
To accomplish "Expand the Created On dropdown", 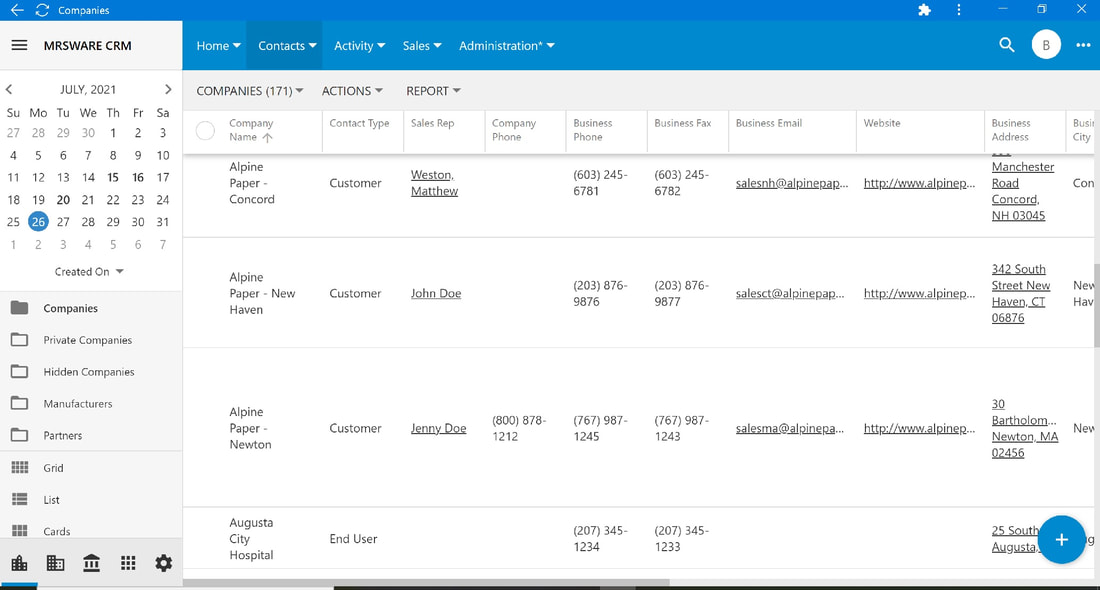I will tap(89, 271).
